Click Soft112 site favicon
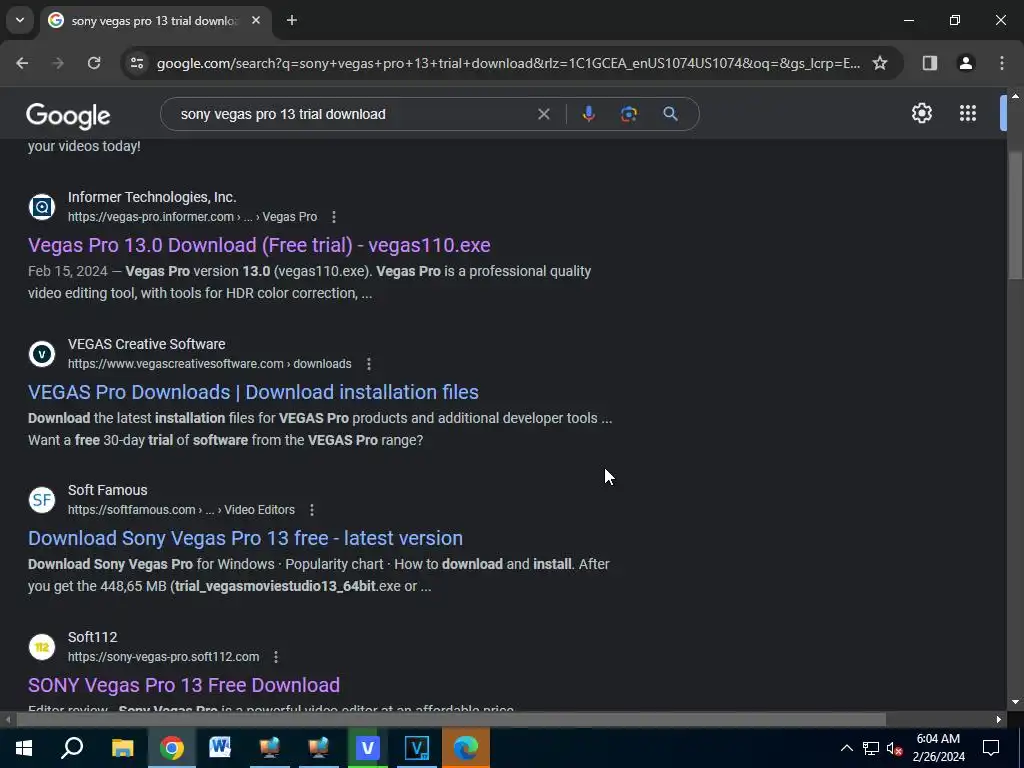 click(42, 647)
